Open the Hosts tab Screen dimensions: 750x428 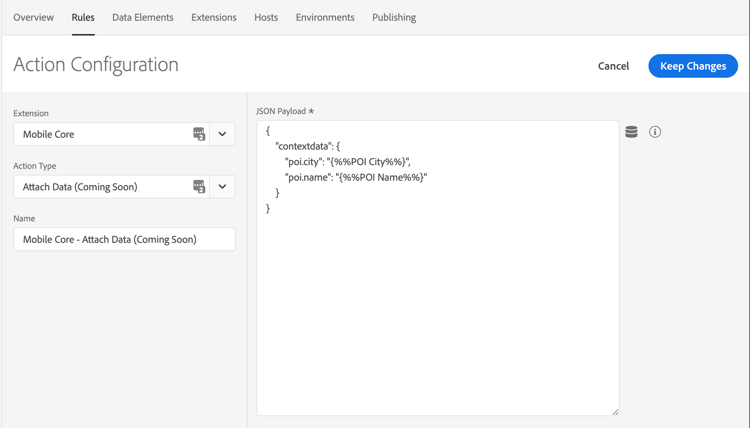(x=266, y=18)
